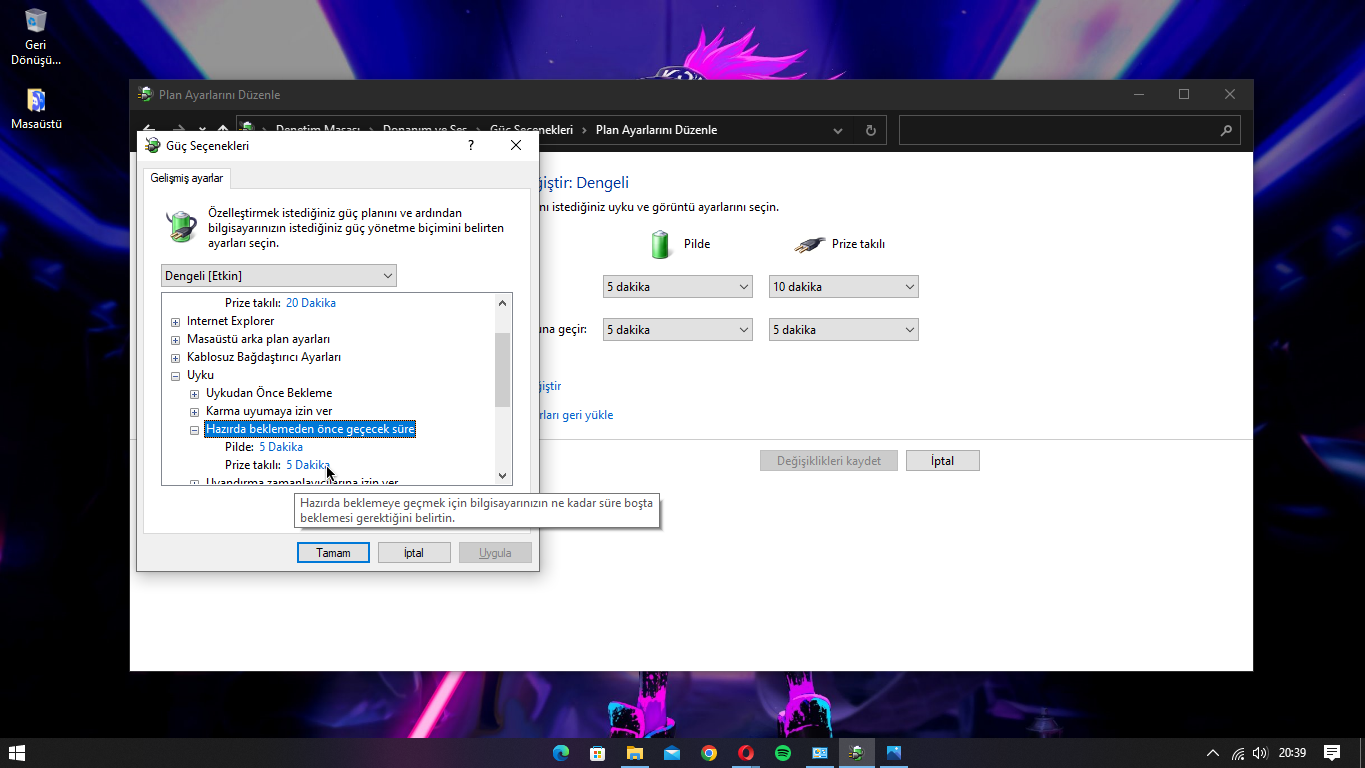
Task: Open the Pilde 5 dakika display dropdown
Action: pyautogui.click(x=677, y=287)
